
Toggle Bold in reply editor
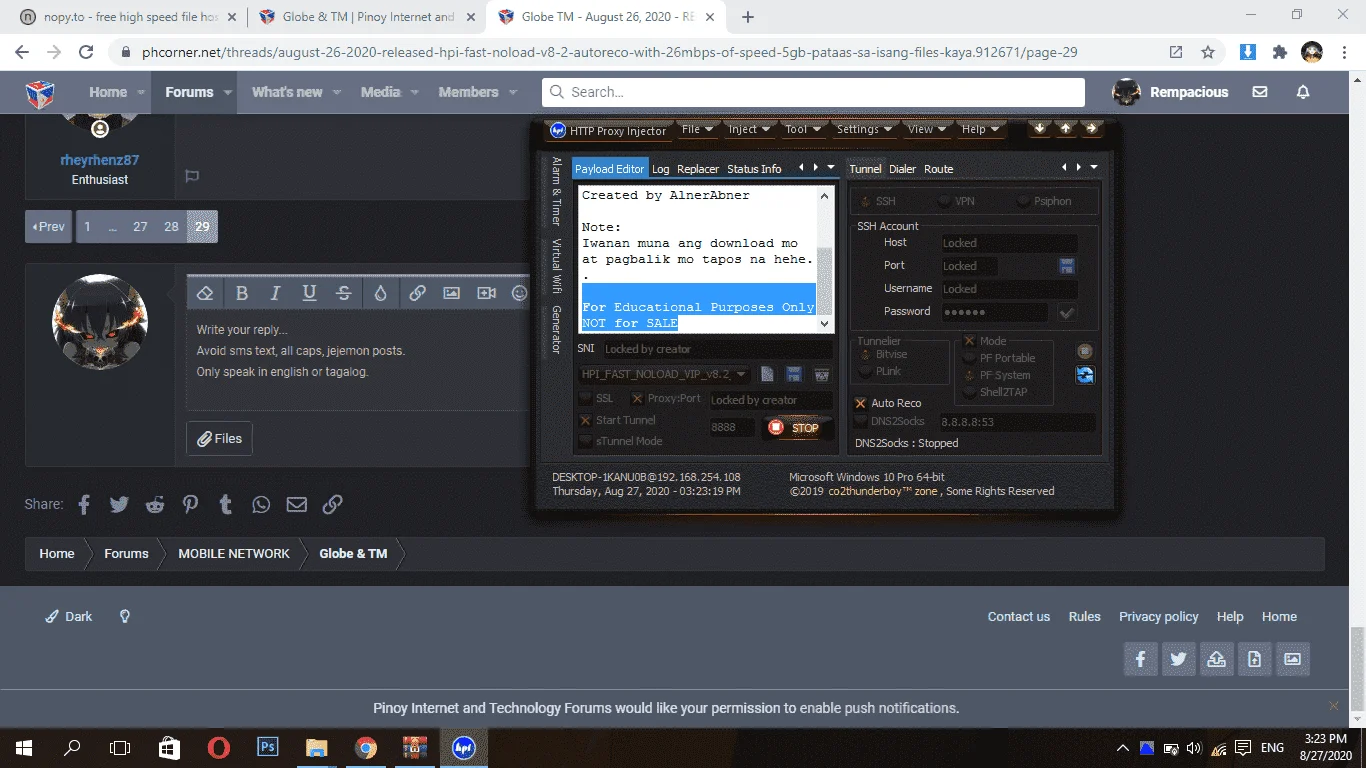241,293
